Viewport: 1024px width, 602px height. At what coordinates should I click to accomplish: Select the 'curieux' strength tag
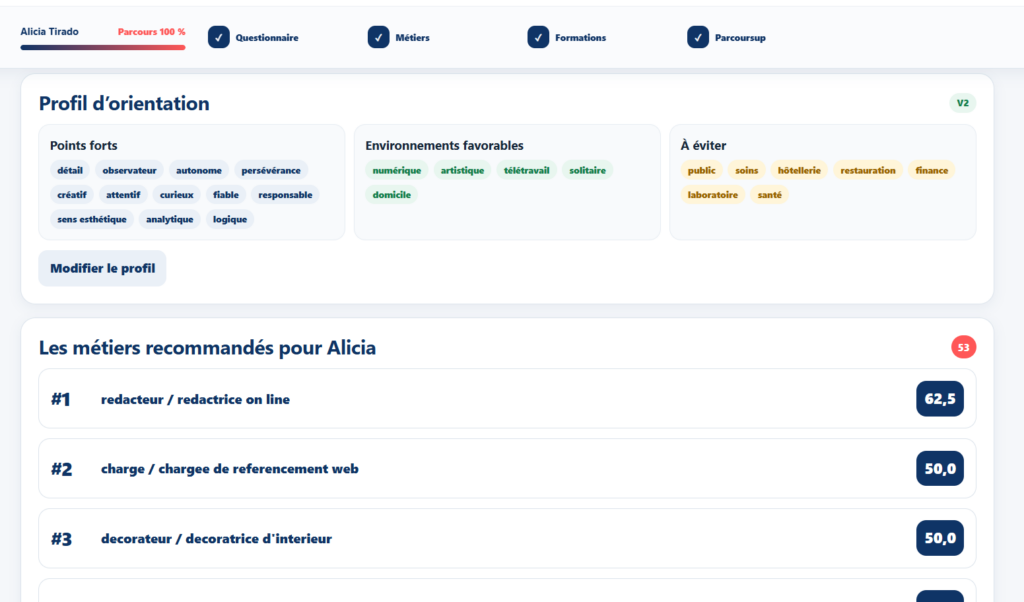click(176, 195)
